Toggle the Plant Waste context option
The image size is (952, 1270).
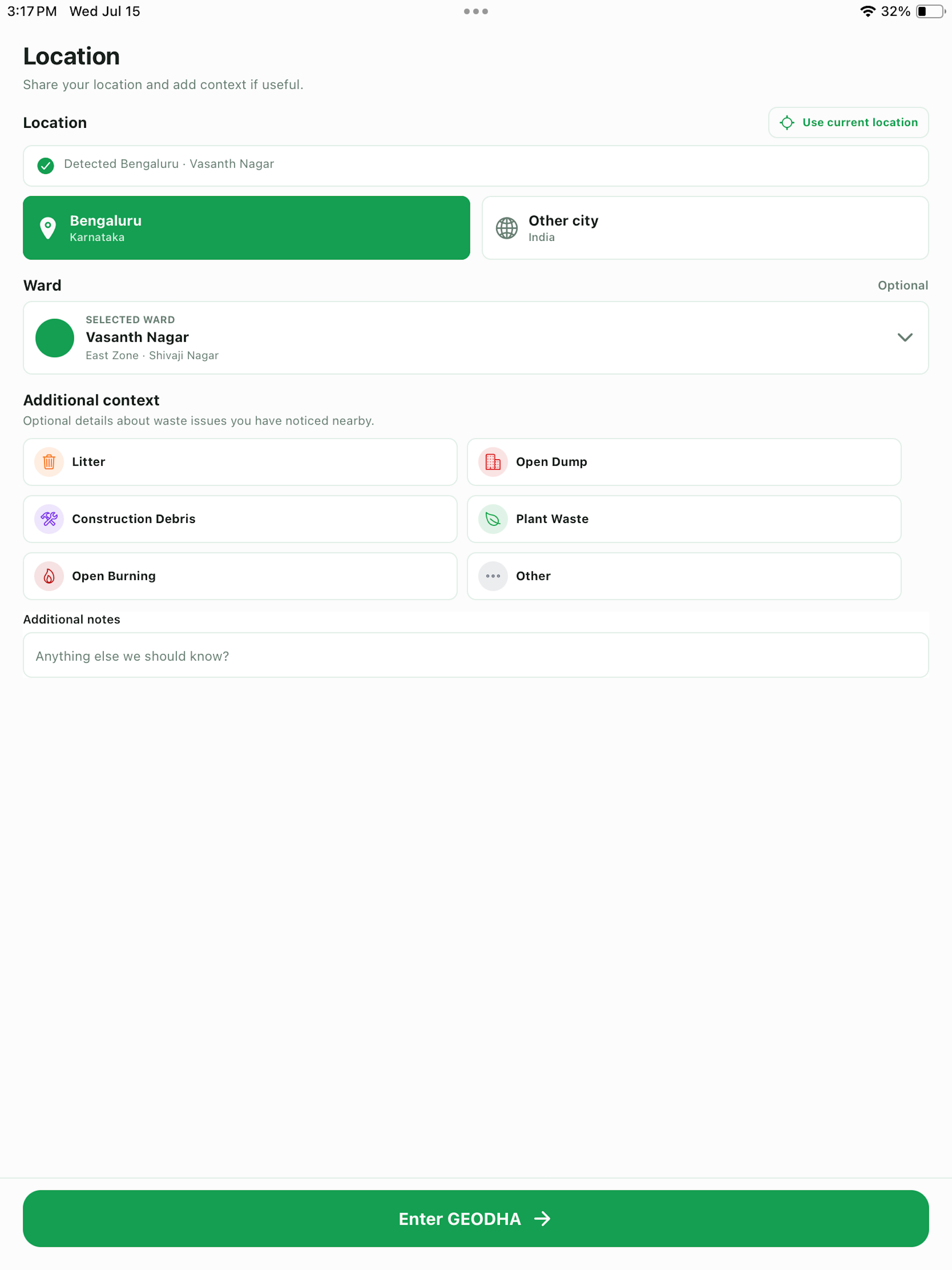tap(684, 519)
